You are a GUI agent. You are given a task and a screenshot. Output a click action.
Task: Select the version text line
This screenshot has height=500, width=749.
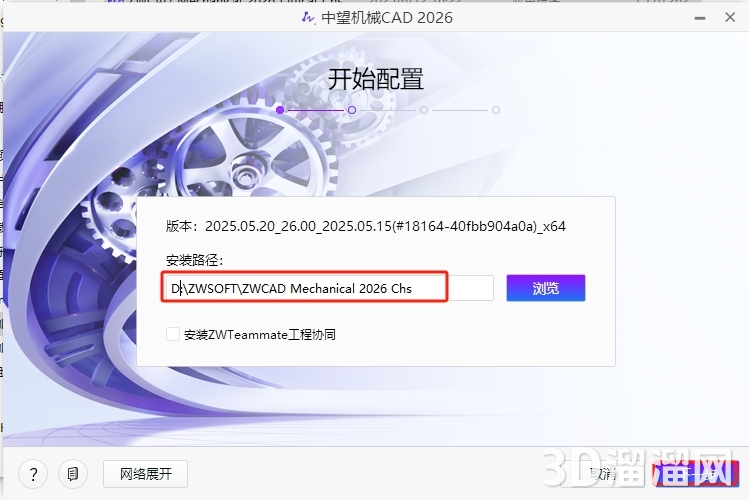point(366,226)
